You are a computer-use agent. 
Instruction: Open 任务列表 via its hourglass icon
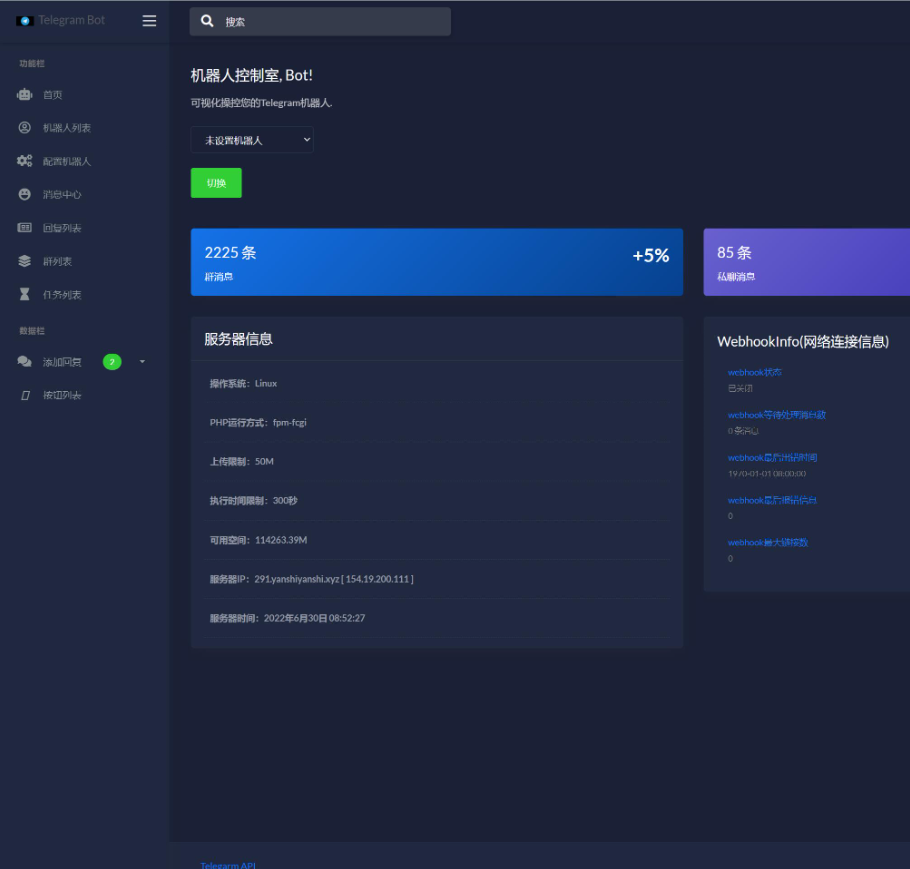pyautogui.click(x=24, y=294)
